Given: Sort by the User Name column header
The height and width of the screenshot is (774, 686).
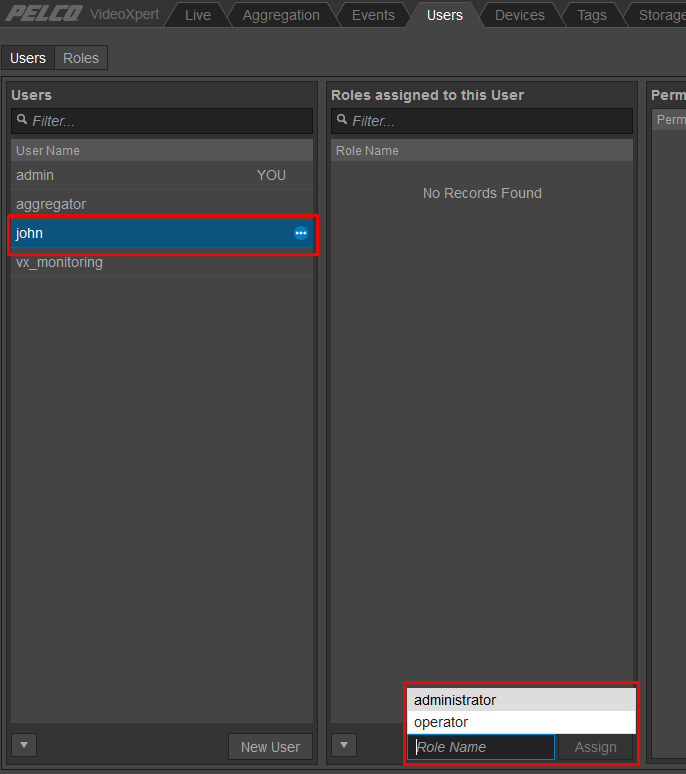Looking at the screenshot, I should [x=162, y=150].
